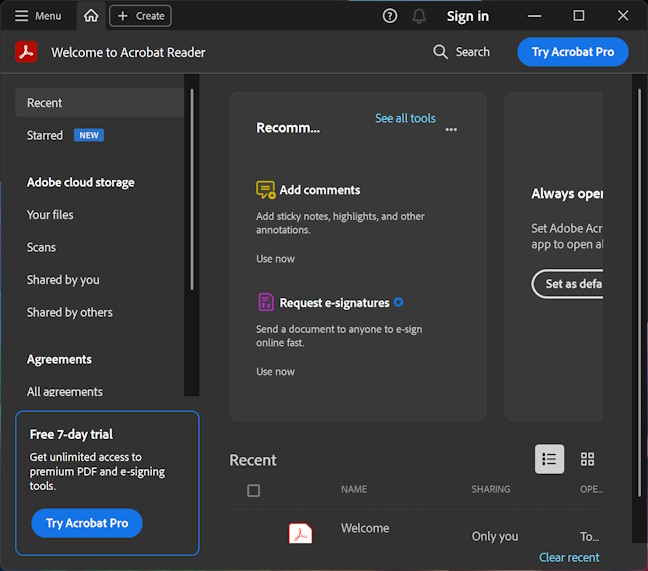Open Shared by you
The width and height of the screenshot is (648, 571).
pyautogui.click(x=63, y=280)
